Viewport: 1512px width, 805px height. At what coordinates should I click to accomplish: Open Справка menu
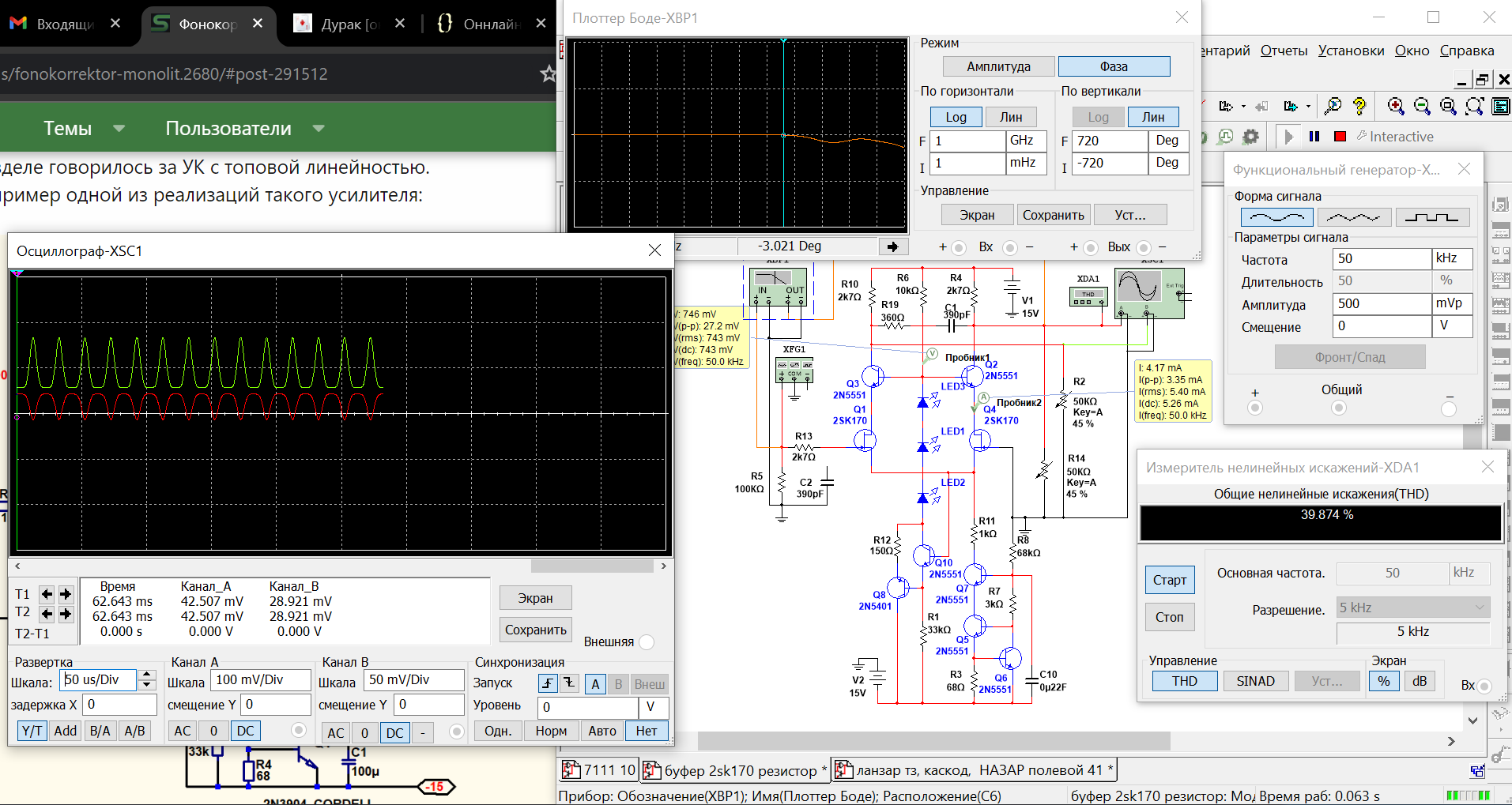(1467, 51)
